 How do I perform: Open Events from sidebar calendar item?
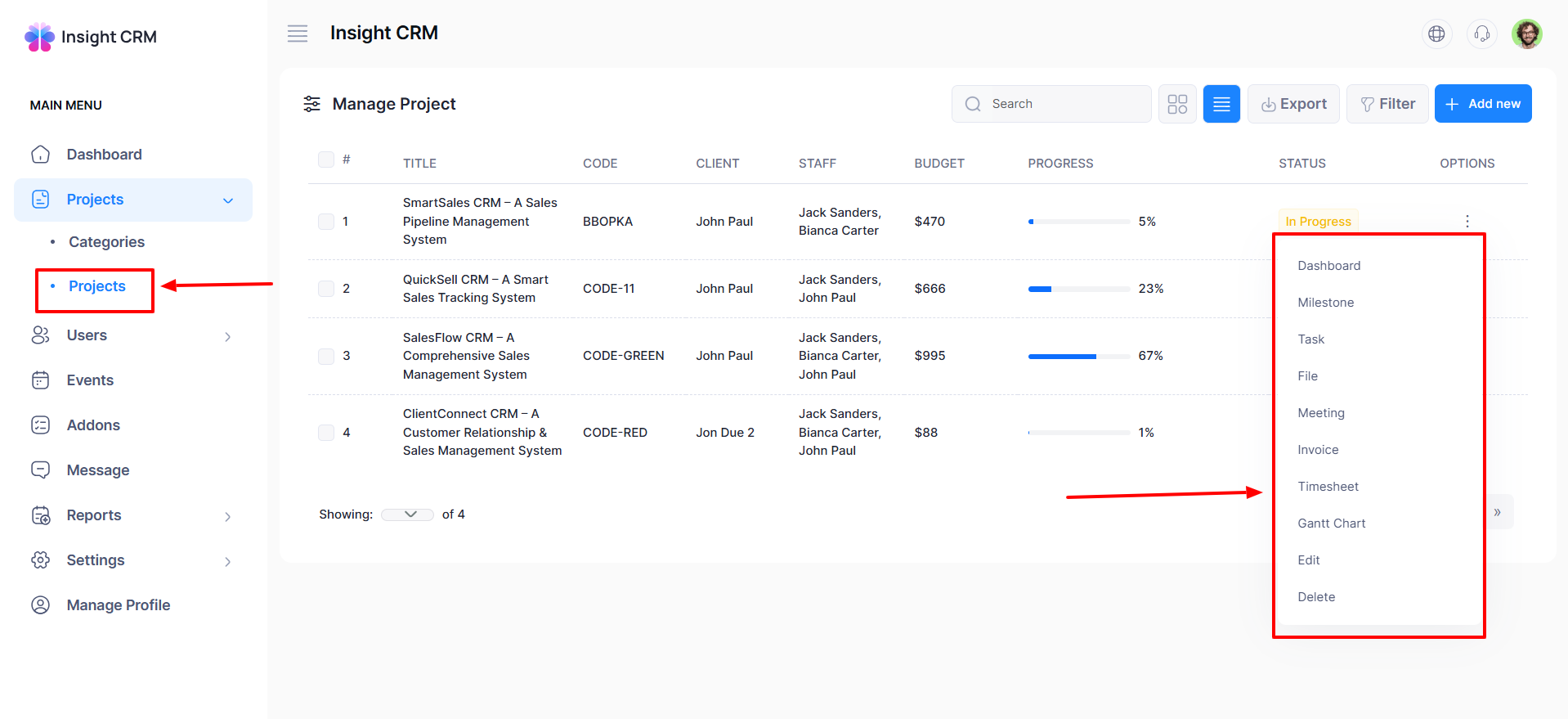pyautogui.click(x=90, y=380)
